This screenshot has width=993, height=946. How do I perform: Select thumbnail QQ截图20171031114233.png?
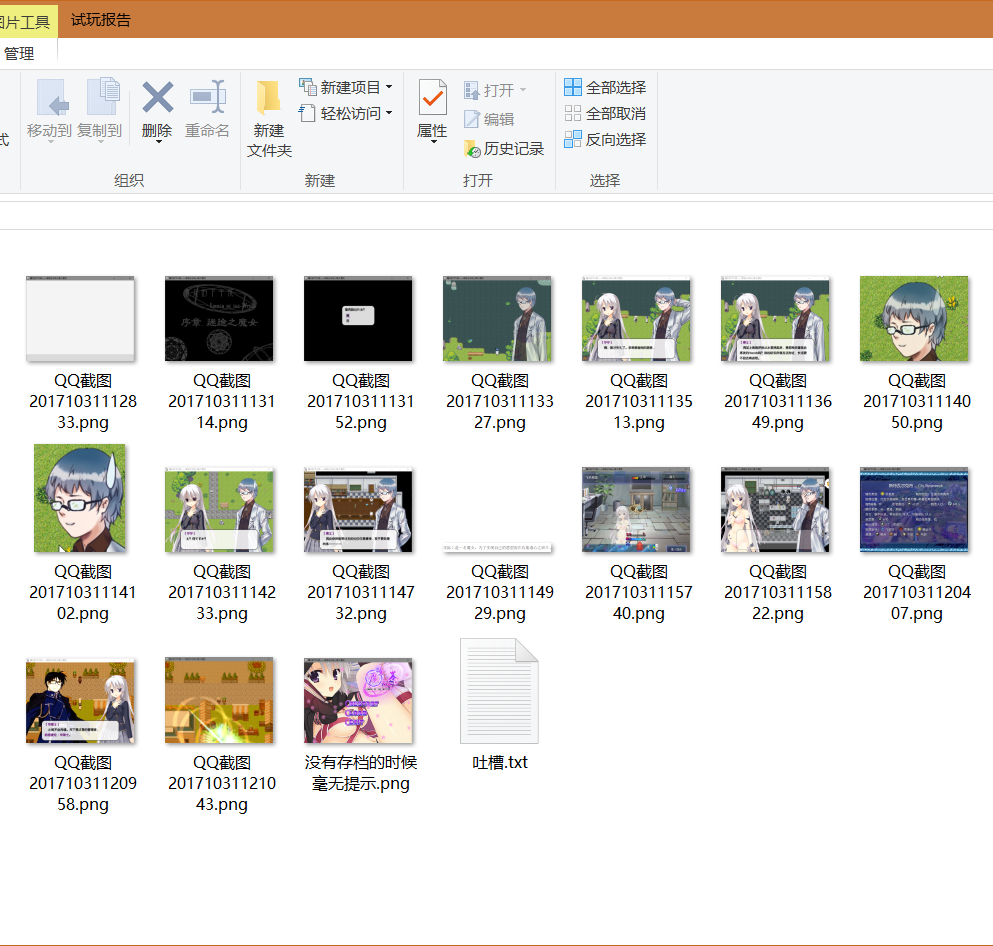pyautogui.click(x=219, y=510)
